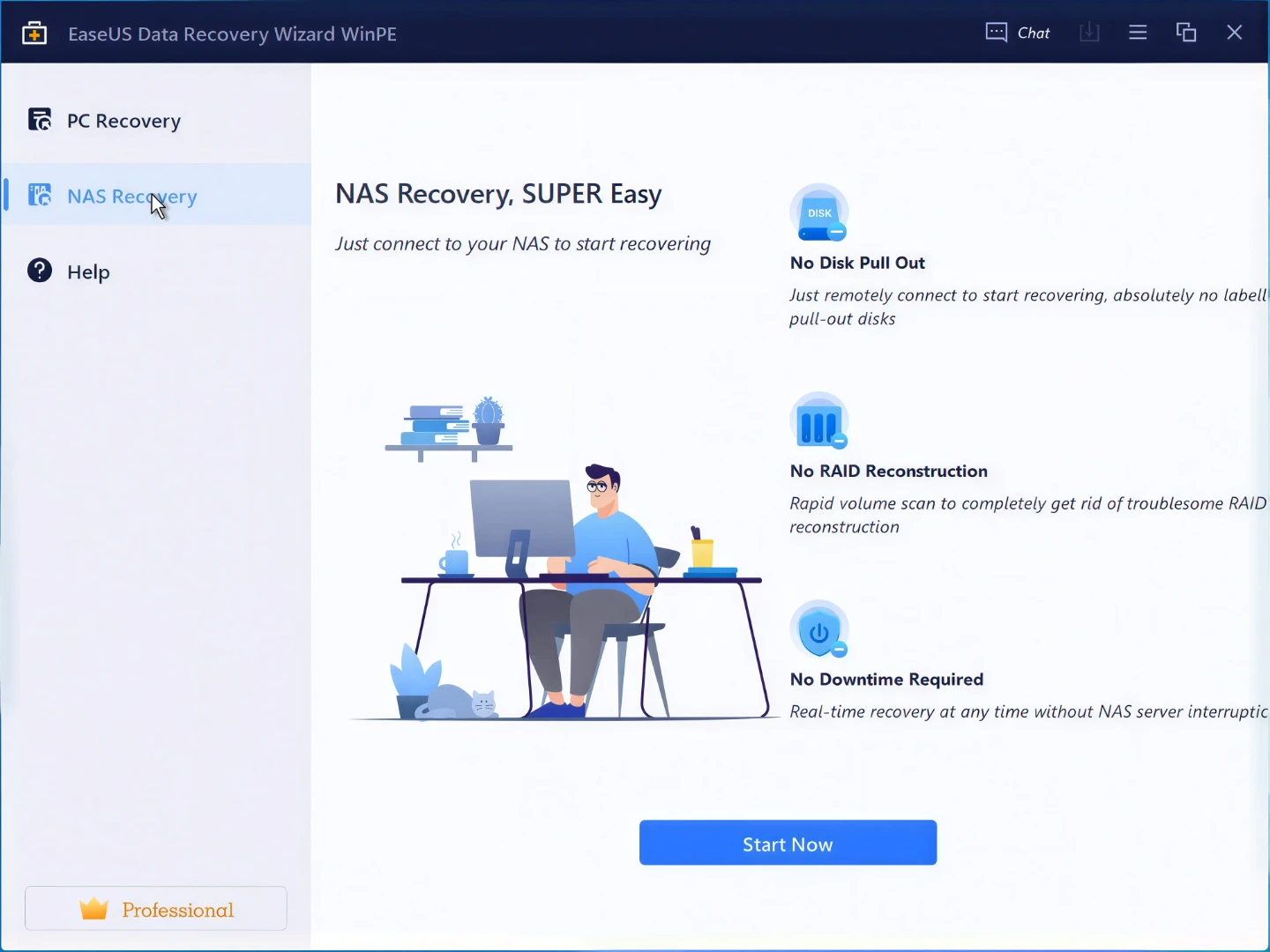Click 'Rapid volume scan' description text
The width and height of the screenshot is (1270, 952).
(1028, 515)
